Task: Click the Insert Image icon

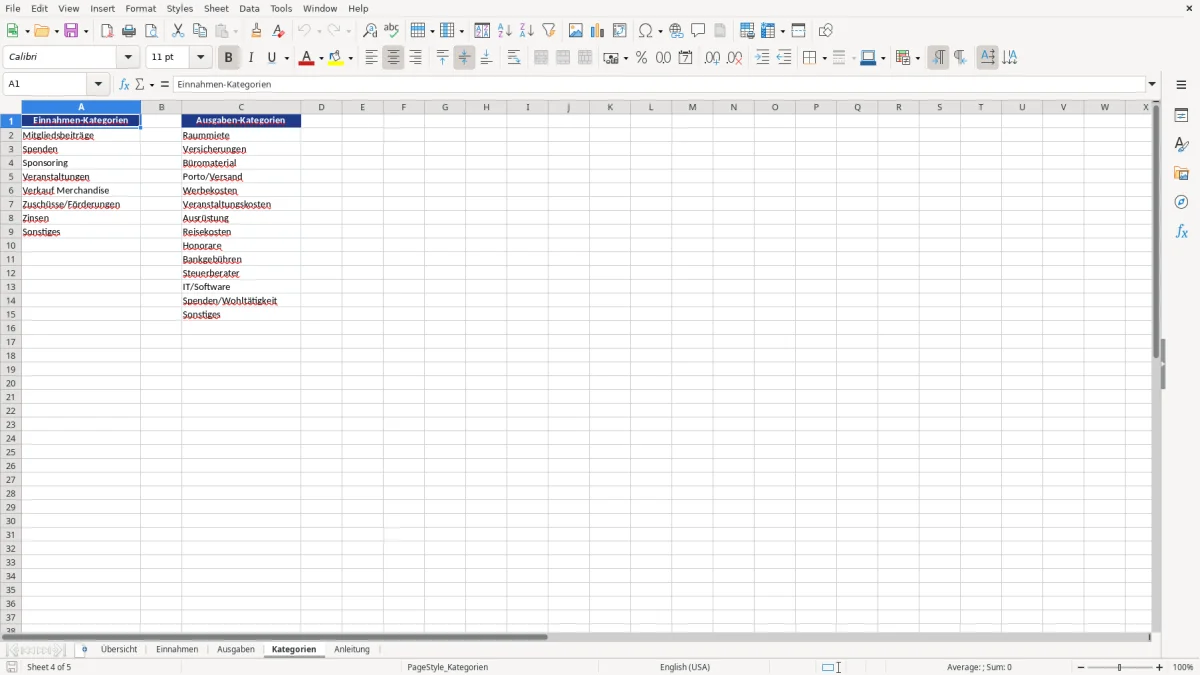Action: tap(575, 31)
